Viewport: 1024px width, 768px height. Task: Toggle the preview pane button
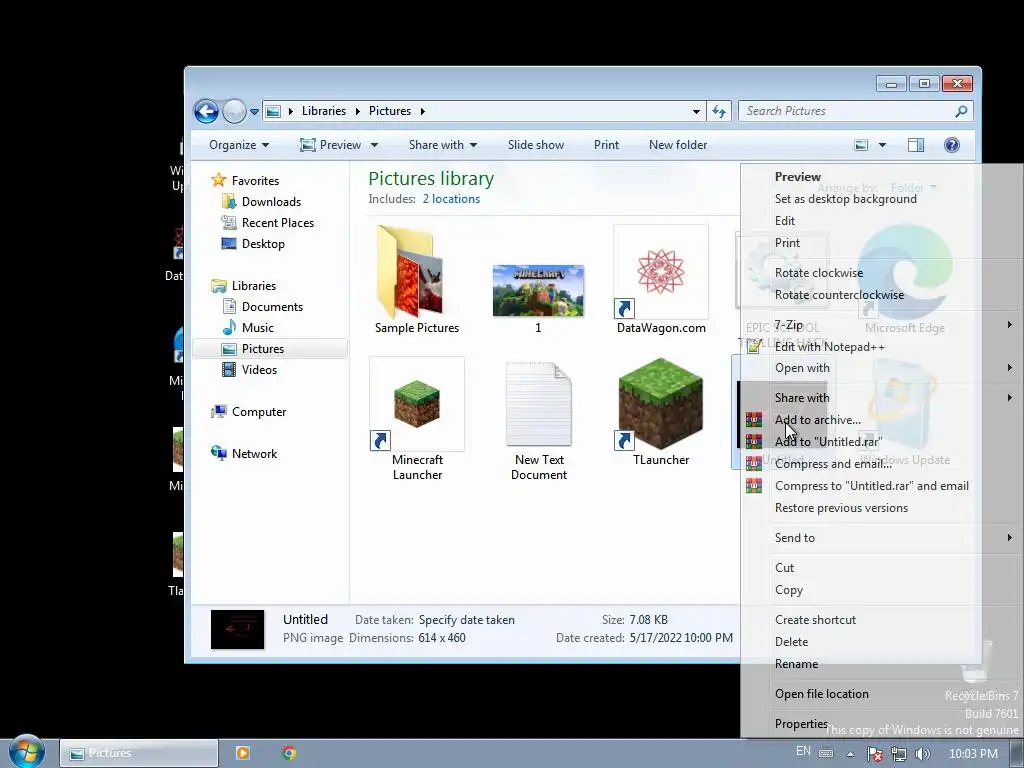[x=916, y=145]
